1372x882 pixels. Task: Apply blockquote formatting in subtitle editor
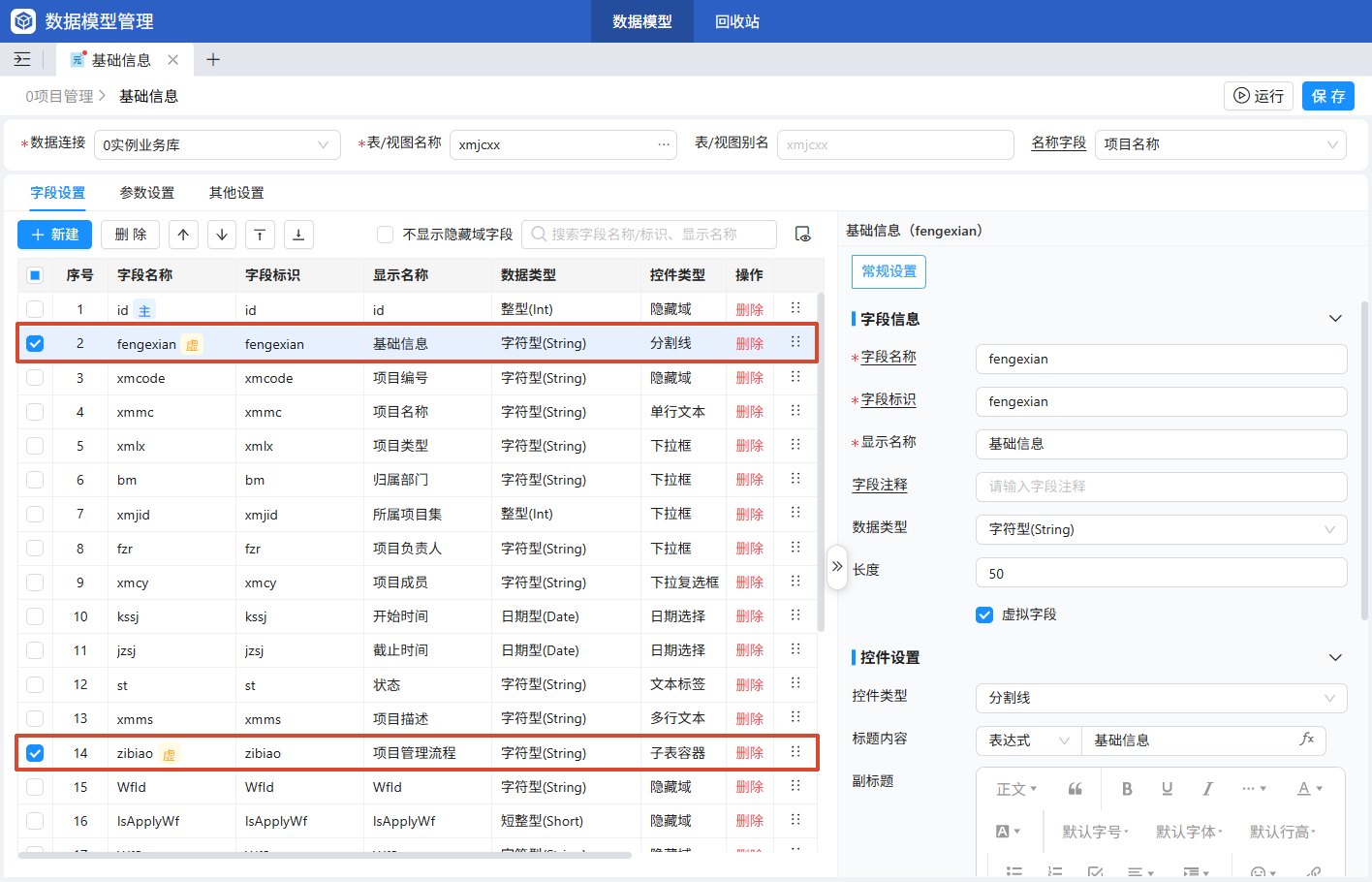click(1075, 789)
